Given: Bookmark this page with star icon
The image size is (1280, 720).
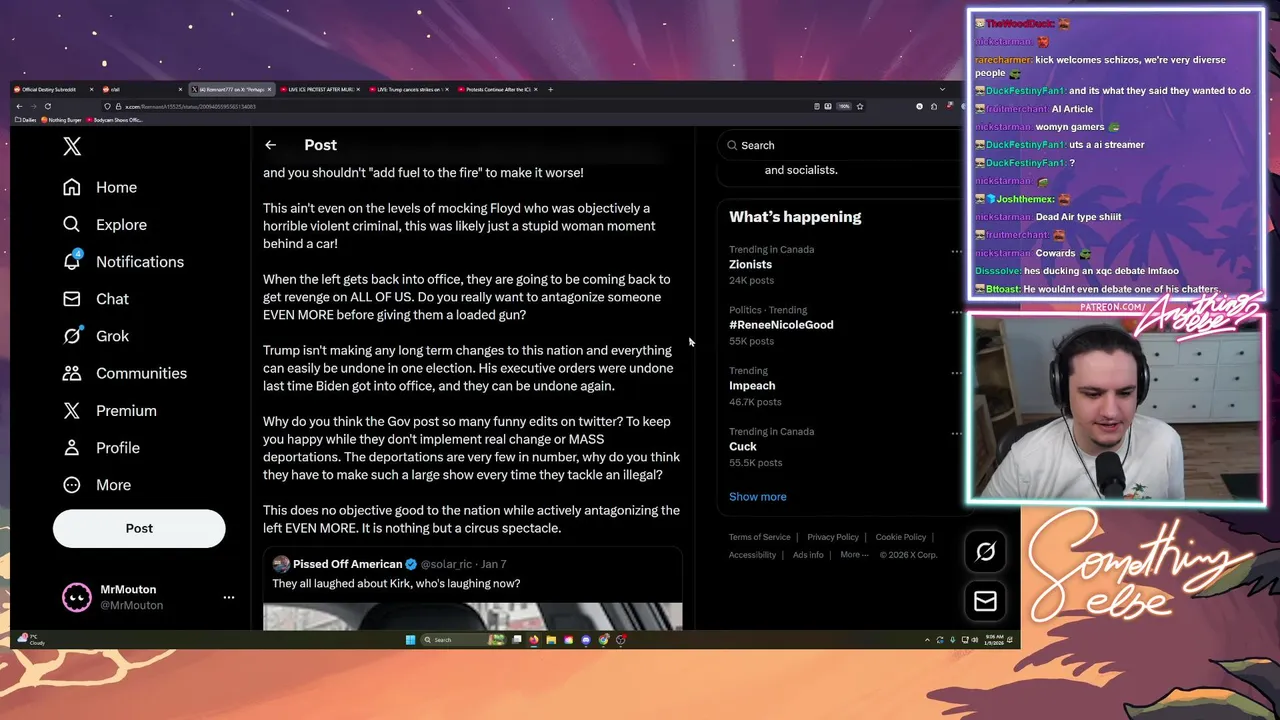Looking at the screenshot, I should click(860, 106).
